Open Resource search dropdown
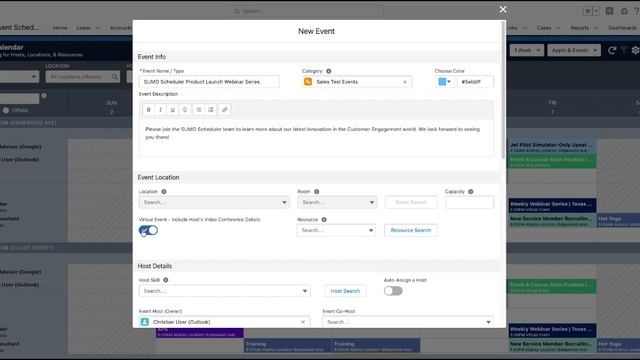 click(336, 230)
